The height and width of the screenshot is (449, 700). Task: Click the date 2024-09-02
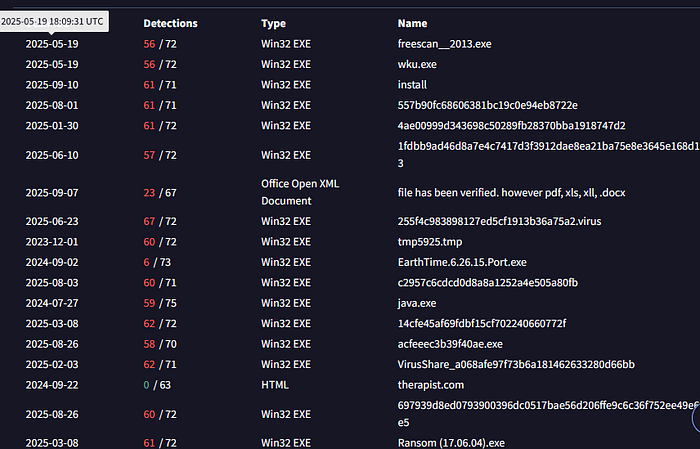coord(52,262)
